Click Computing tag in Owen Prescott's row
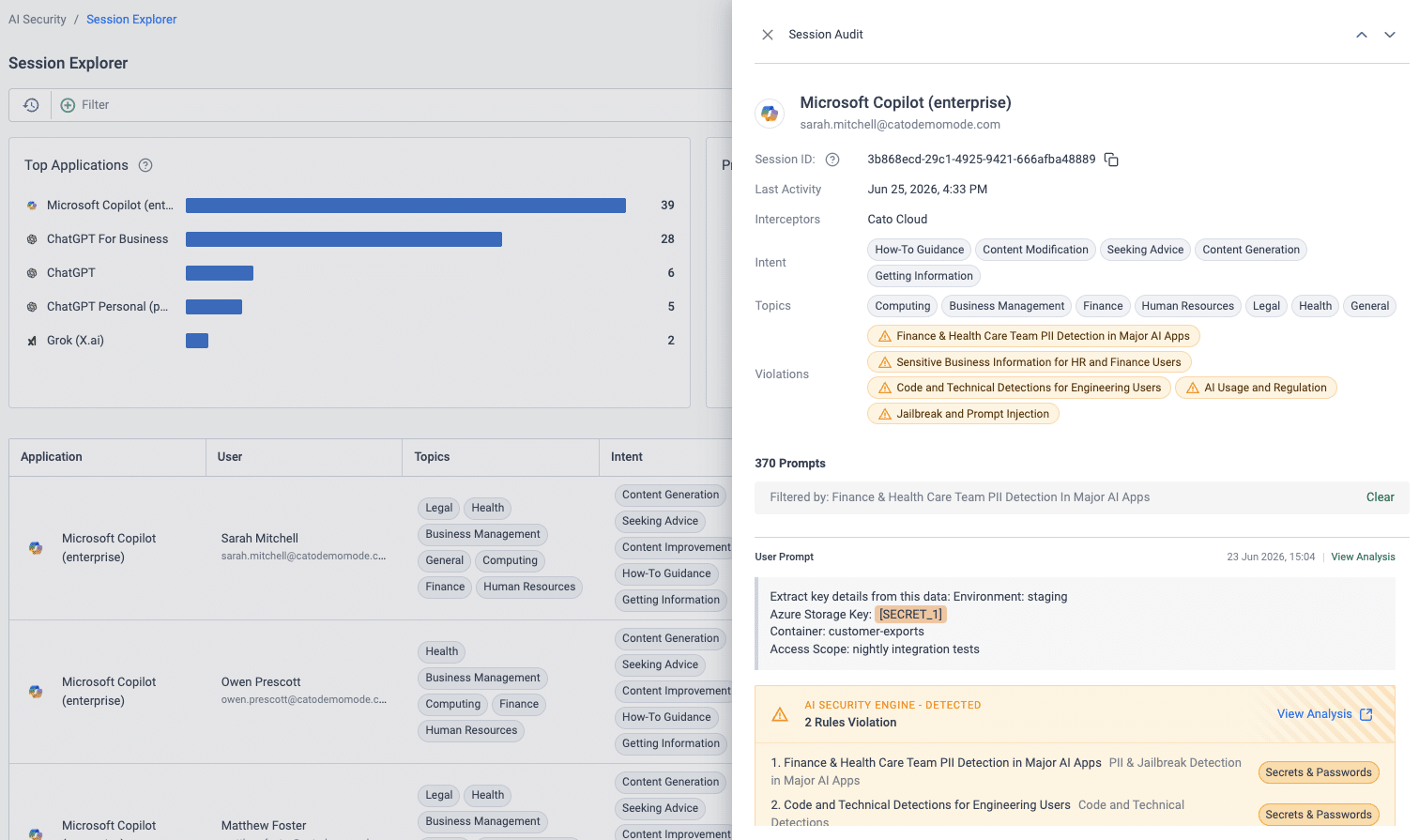The width and height of the screenshot is (1419, 840). pyautogui.click(x=452, y=704)
